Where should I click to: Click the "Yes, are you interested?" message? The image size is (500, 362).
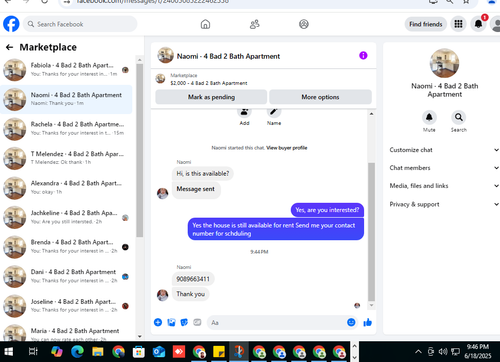[327, 210]
